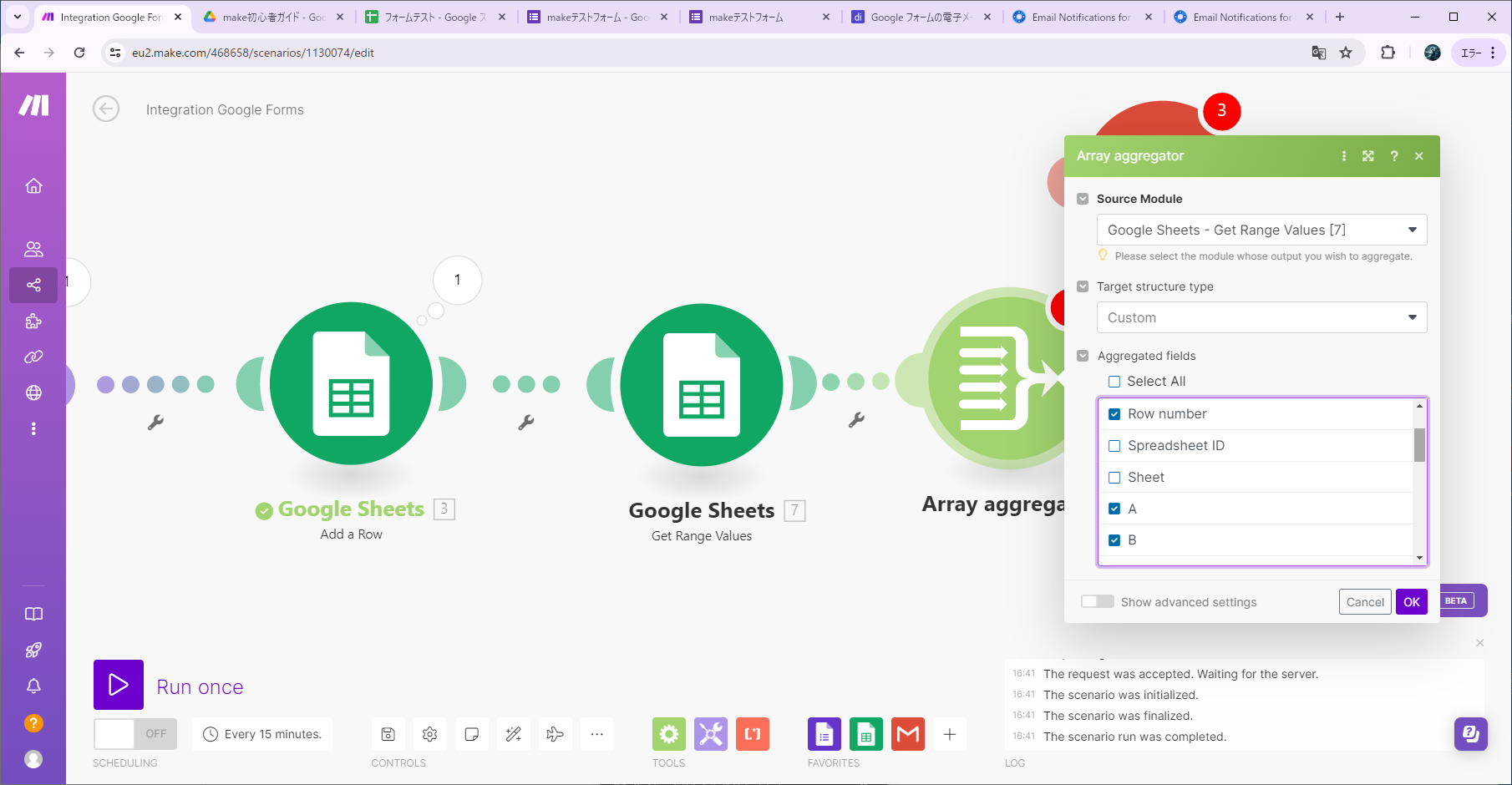The width and height of the screenshot is (1512, 785).
Task: Toggle Show advanced settings switch
Action: point(1097,601)
